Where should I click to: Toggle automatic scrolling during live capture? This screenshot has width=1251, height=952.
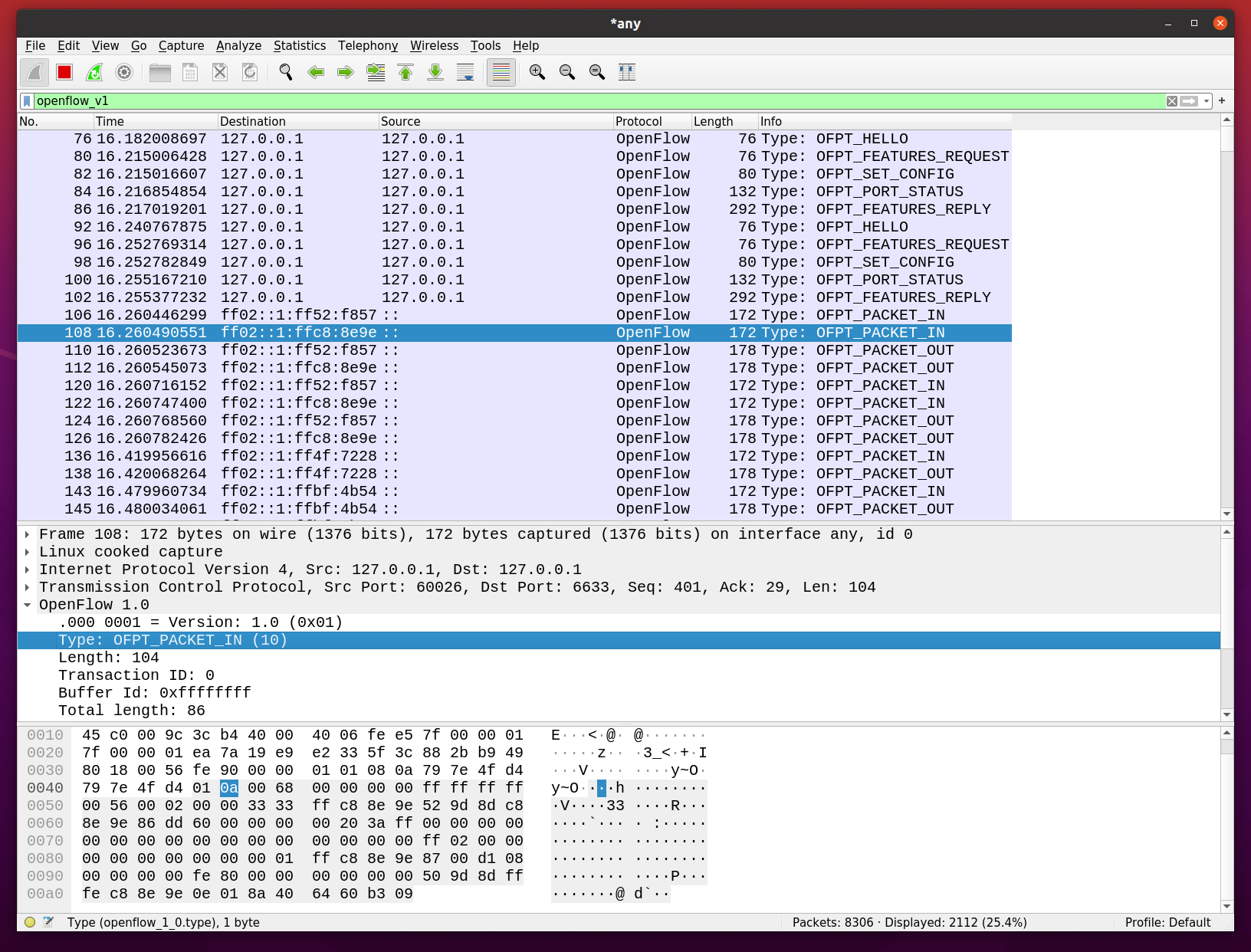point(465,72)
